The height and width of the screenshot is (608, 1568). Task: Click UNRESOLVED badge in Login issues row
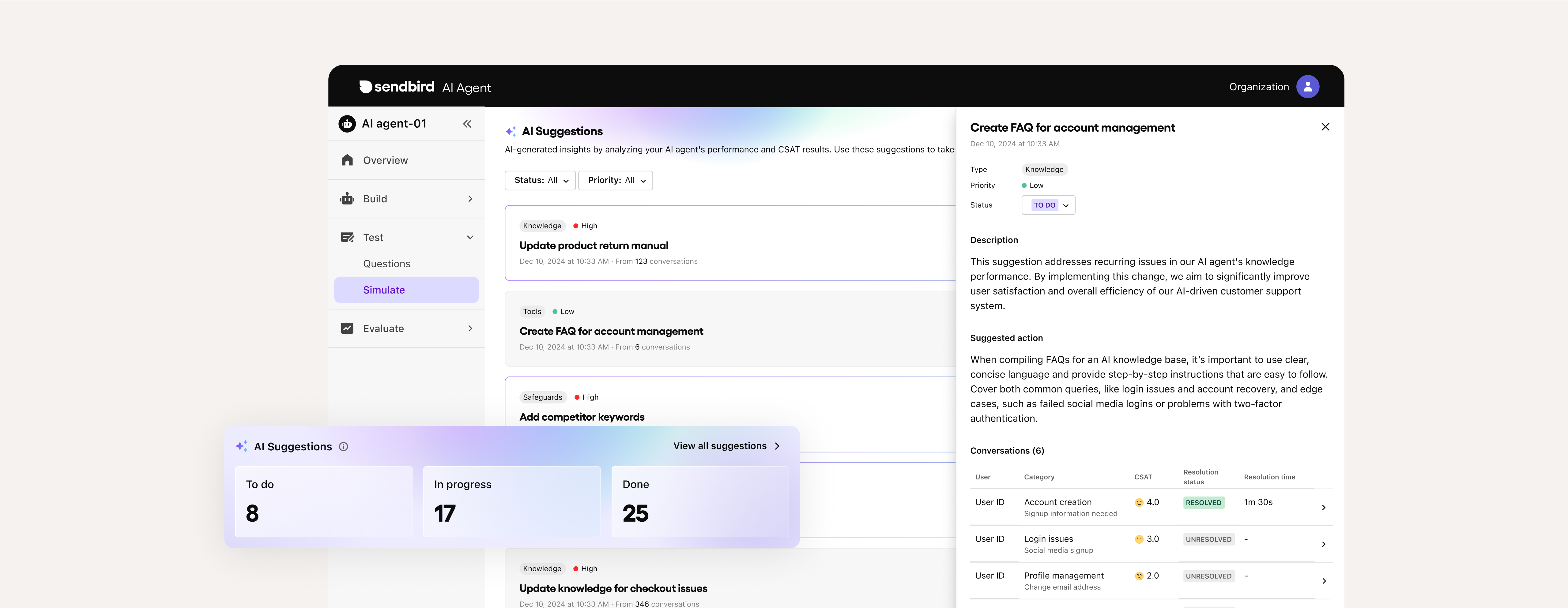tap(1208, 539)
